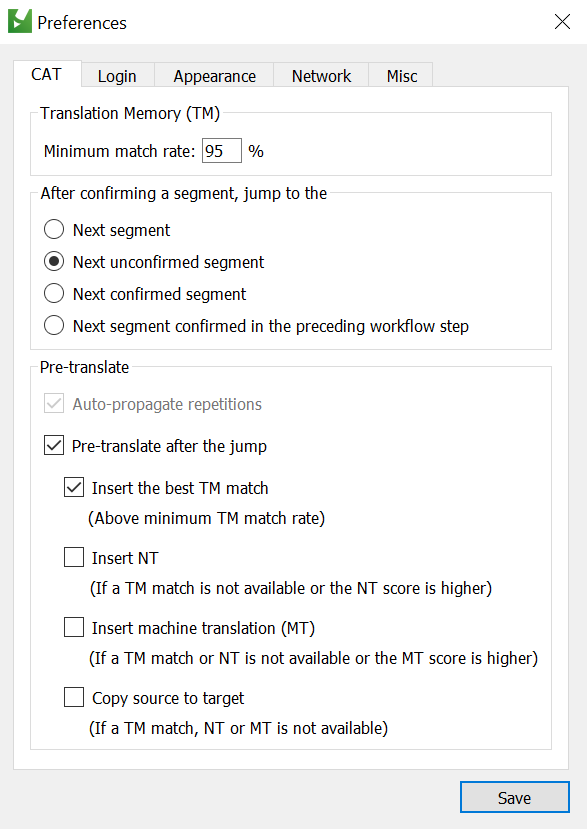Close the Preferences dialog

point(562,22)
